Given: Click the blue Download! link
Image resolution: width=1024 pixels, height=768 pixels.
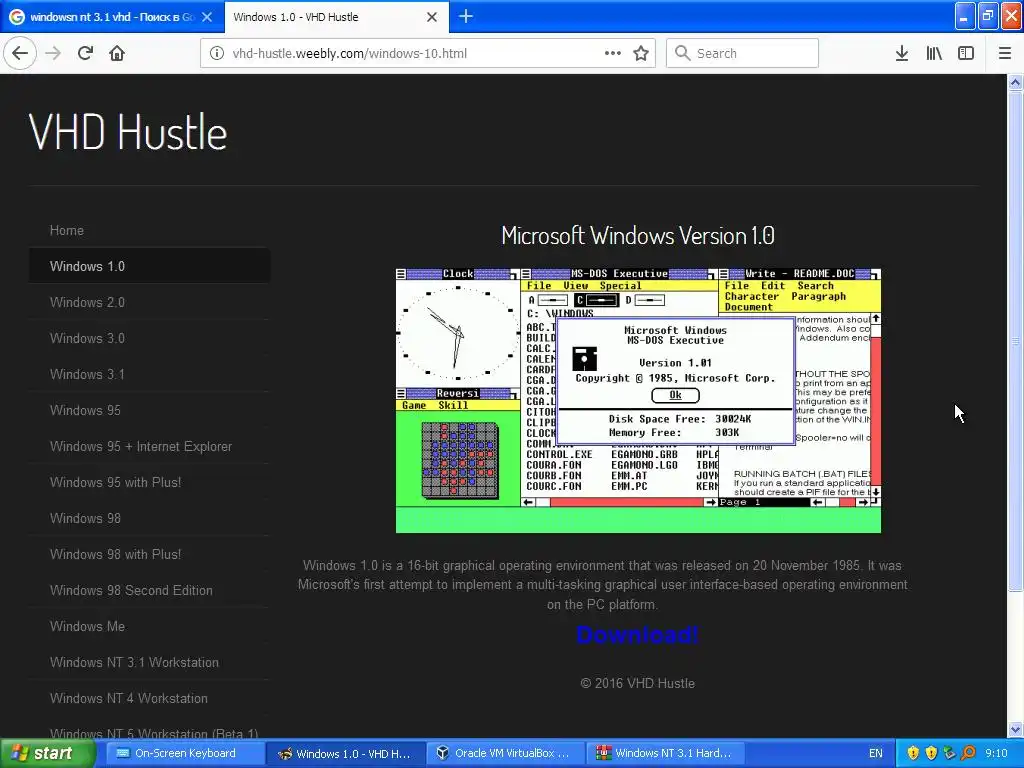Looking at the screenshot, I should [x=637, y=634].
